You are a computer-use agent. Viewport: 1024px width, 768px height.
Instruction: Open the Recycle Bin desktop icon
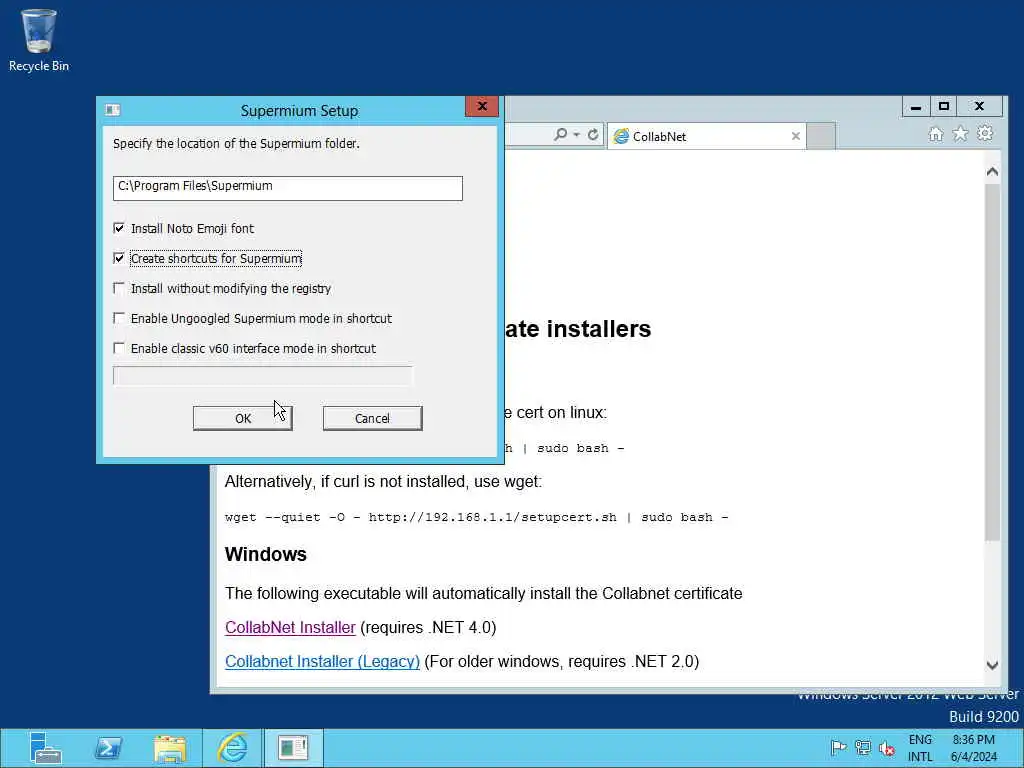39,40
